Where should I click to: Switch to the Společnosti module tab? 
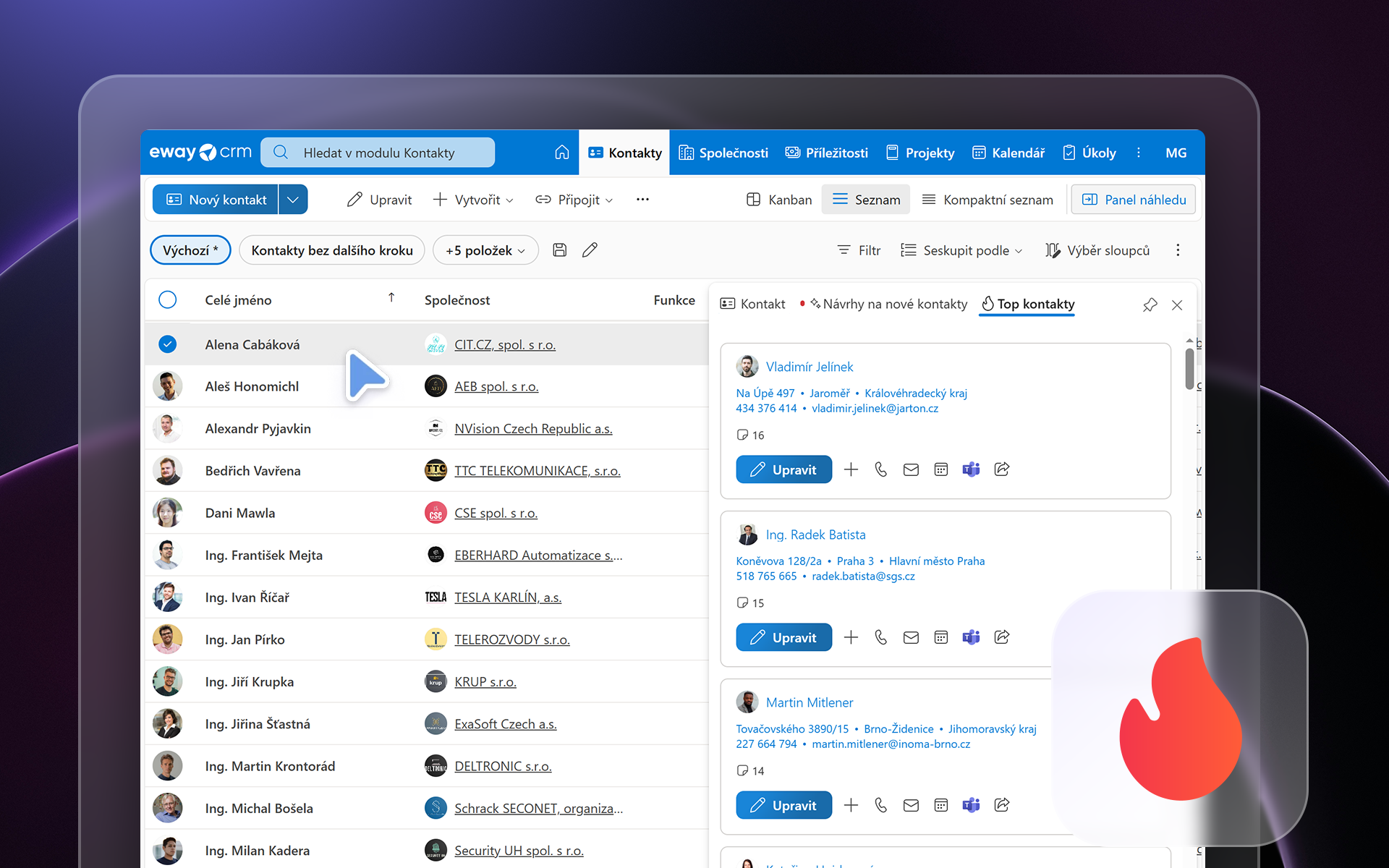(723, 153)
